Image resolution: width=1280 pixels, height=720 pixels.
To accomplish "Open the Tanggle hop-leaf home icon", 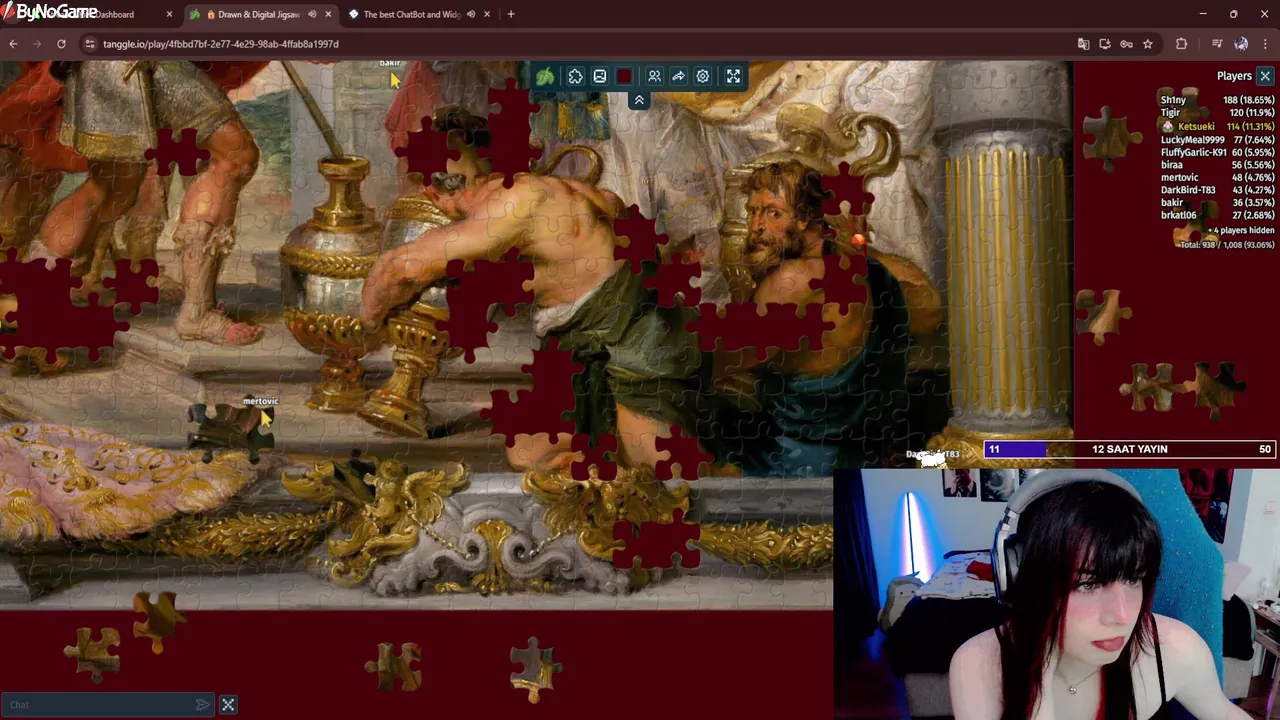I will point(545,76).
